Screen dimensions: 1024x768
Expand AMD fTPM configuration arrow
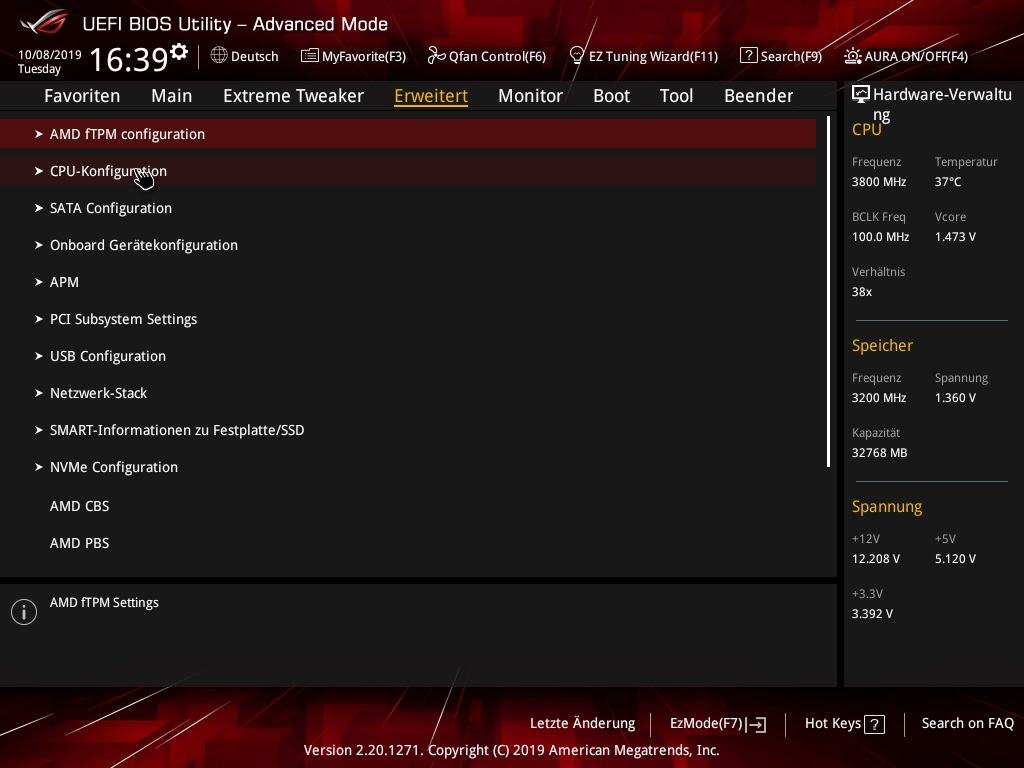[39, 134]
